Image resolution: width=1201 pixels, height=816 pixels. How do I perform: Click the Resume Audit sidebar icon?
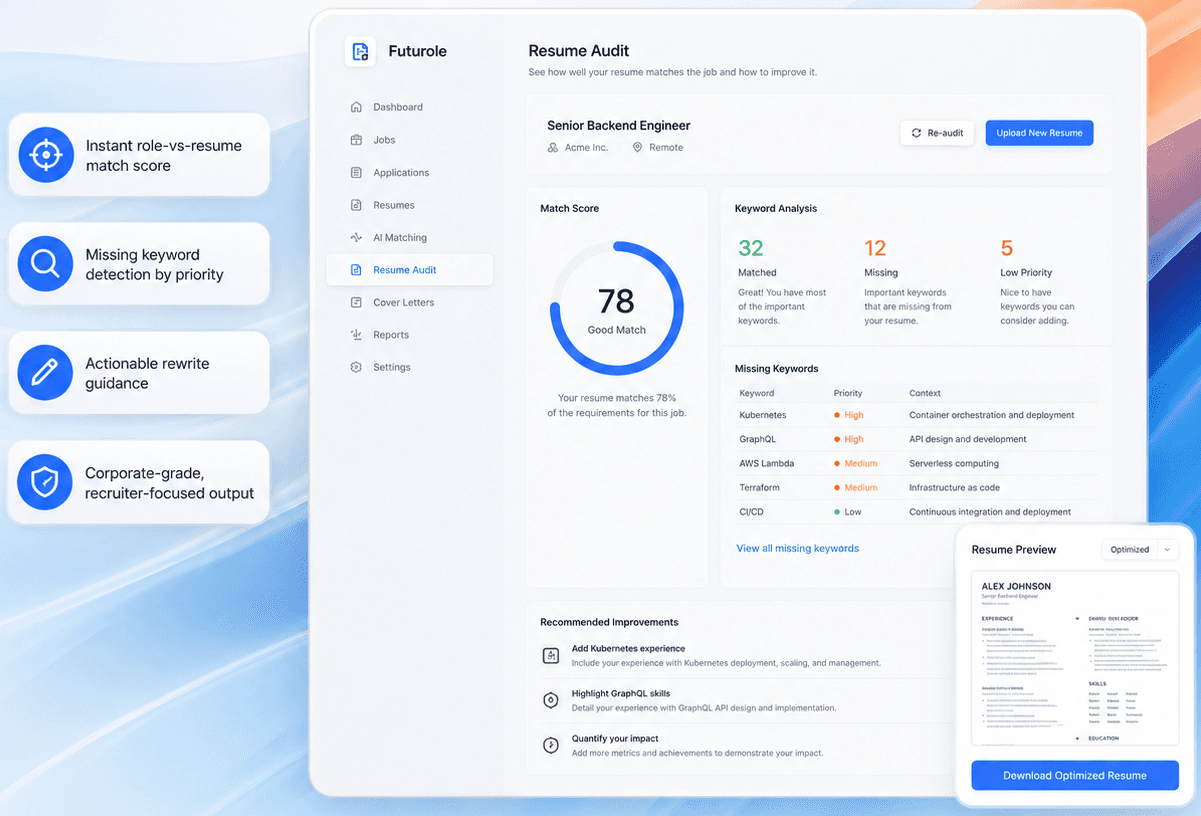356,270
